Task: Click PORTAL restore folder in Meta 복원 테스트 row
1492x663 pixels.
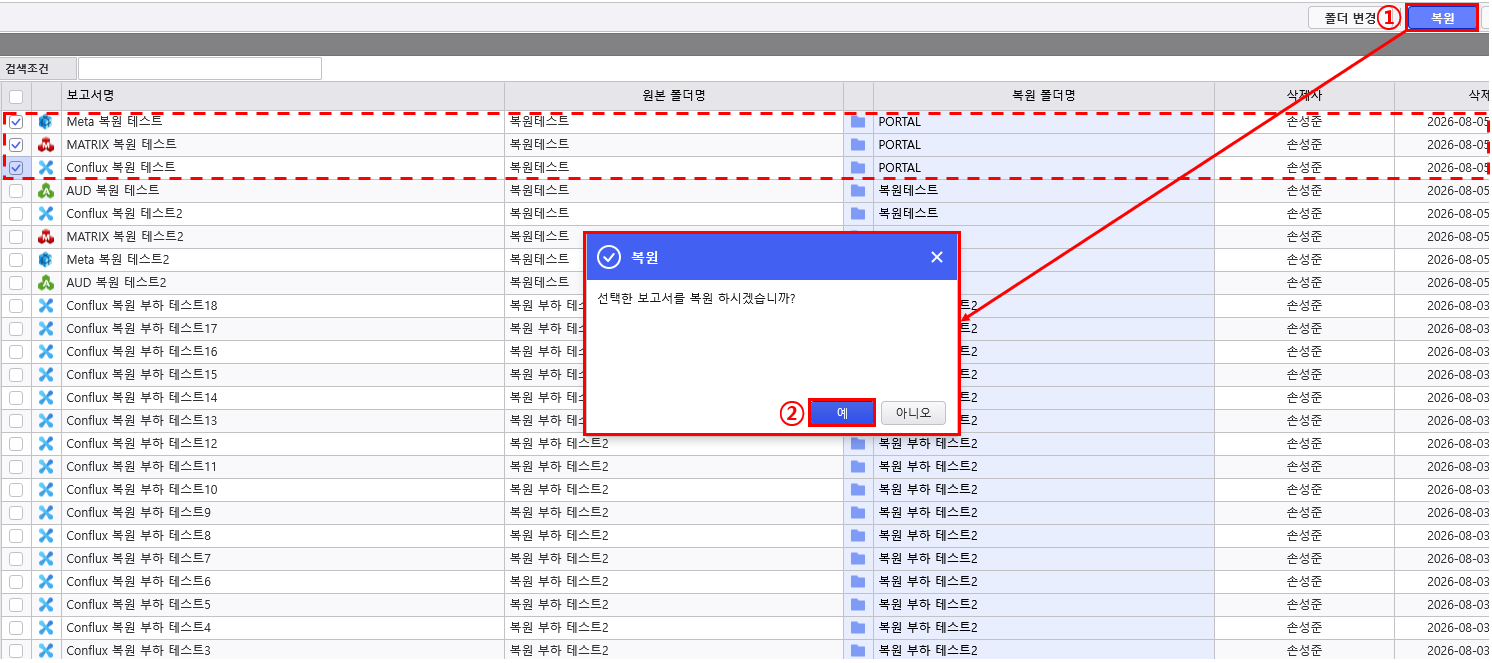Action: [x=1044, y=122]
